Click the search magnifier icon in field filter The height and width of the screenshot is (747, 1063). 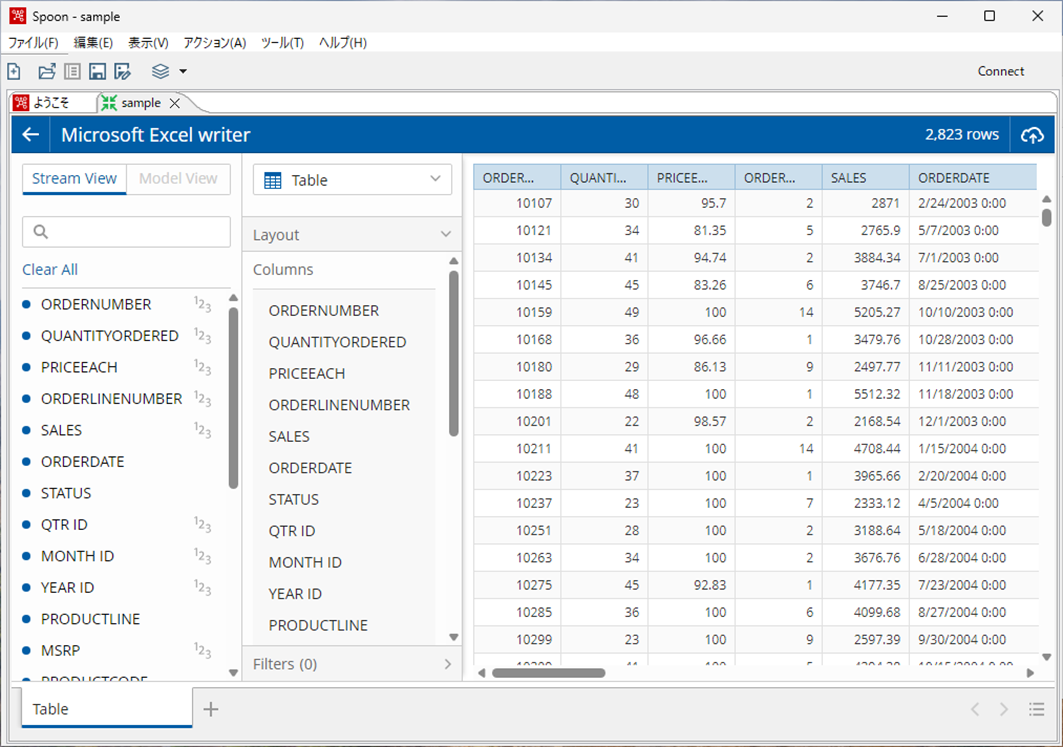coord(41,232)
